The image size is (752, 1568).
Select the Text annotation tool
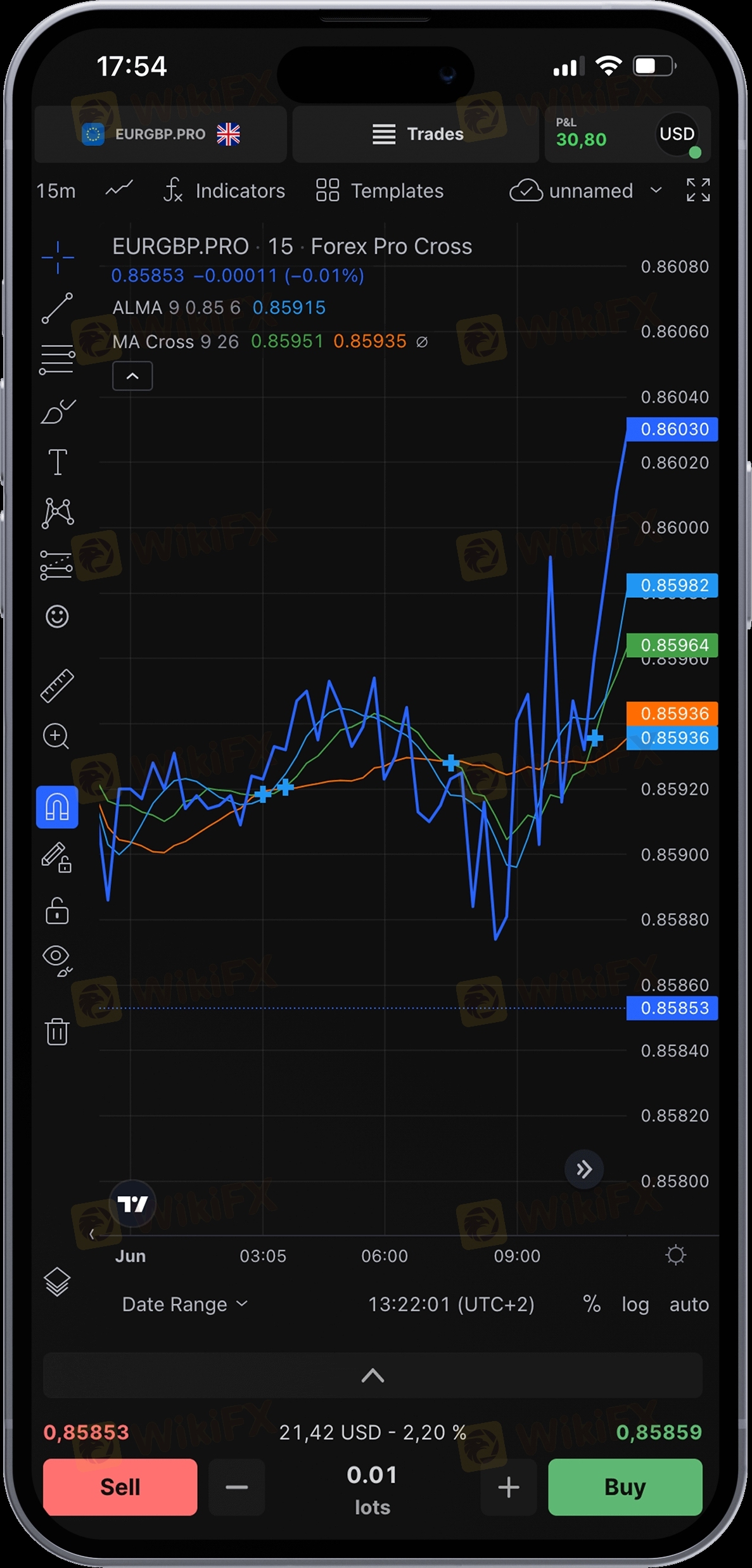[58, 462]
